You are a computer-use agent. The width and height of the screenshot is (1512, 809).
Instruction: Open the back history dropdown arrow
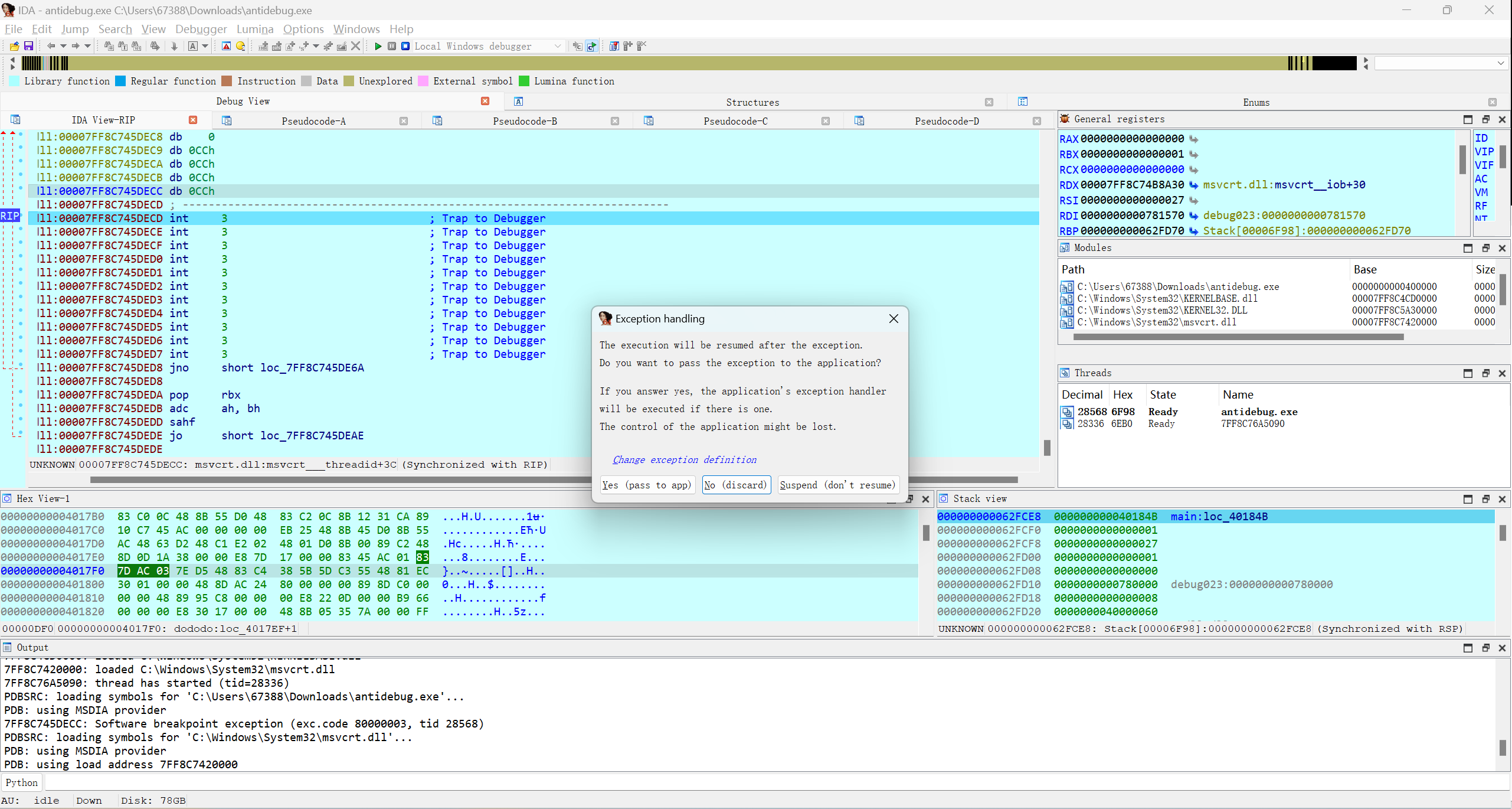pos(63,46)
